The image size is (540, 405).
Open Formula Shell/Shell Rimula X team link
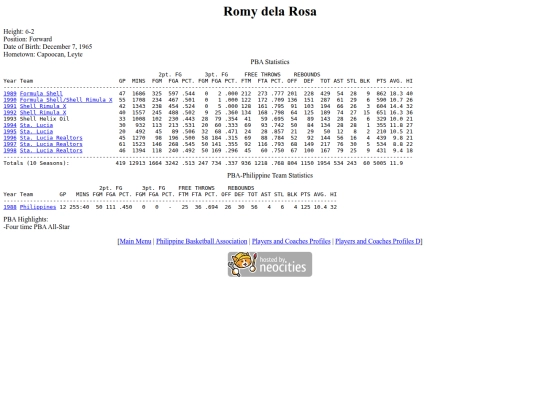[x=66, y=100]
